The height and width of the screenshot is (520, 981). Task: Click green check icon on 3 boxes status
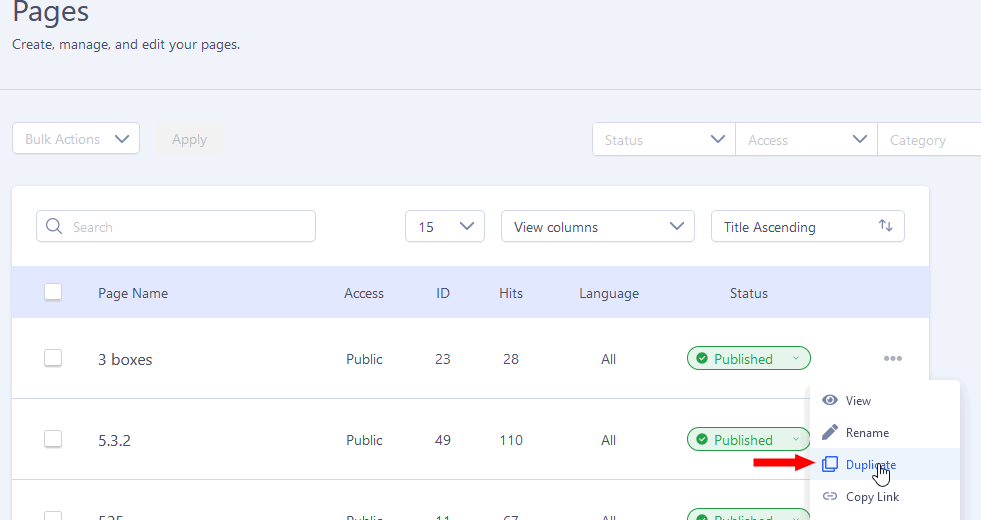[x=702, y=359]
